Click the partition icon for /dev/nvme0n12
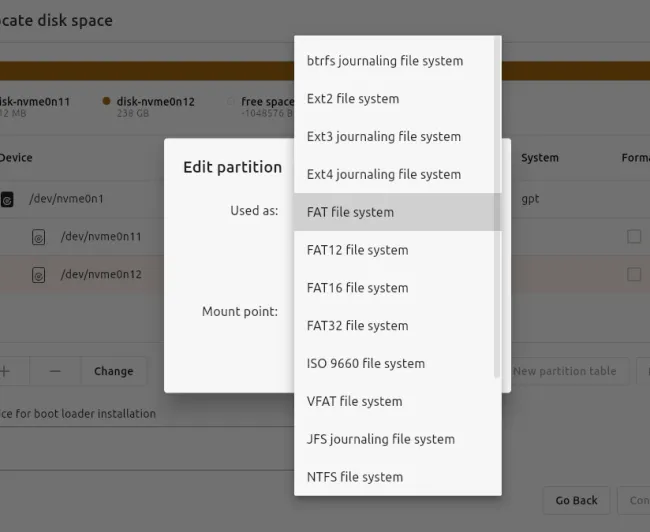The width and height of the screenshot is (650, 532). click(x=39, y=275)
